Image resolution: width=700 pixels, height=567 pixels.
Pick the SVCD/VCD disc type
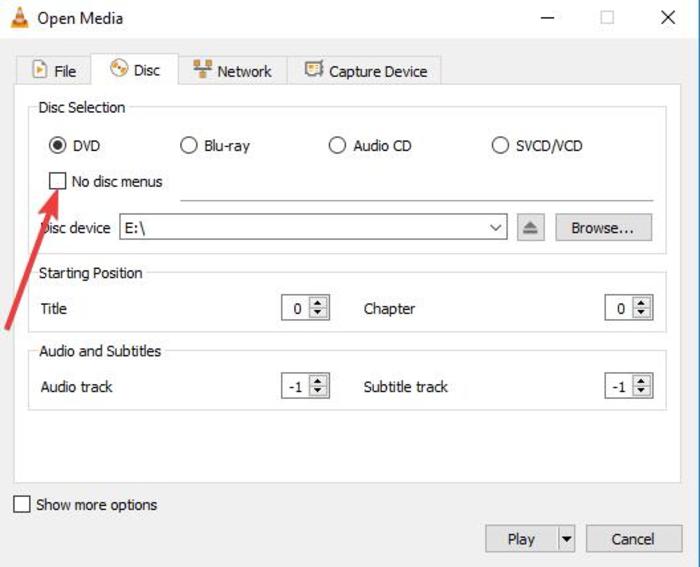point(500,145)
